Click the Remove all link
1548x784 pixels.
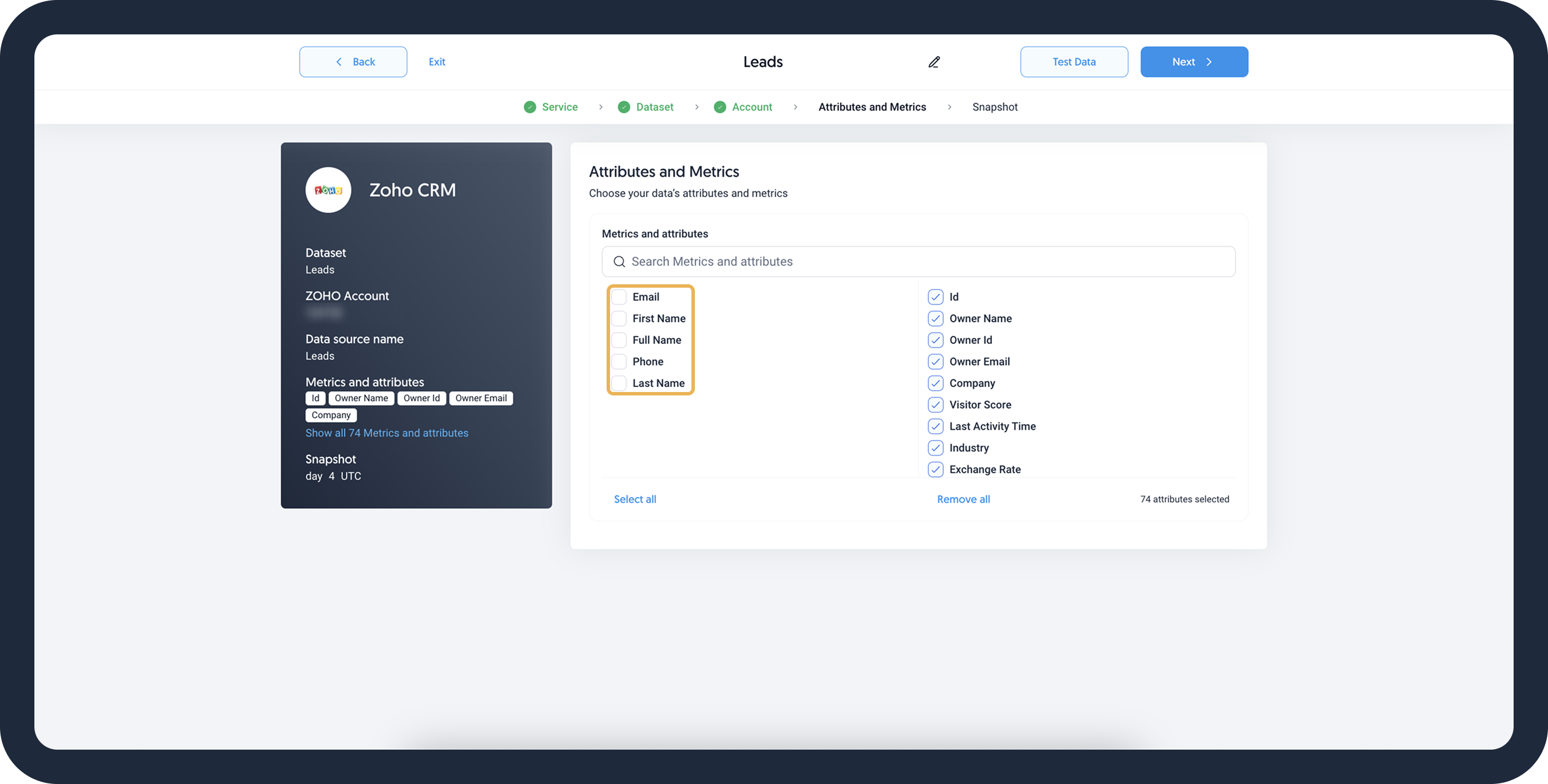963,499
